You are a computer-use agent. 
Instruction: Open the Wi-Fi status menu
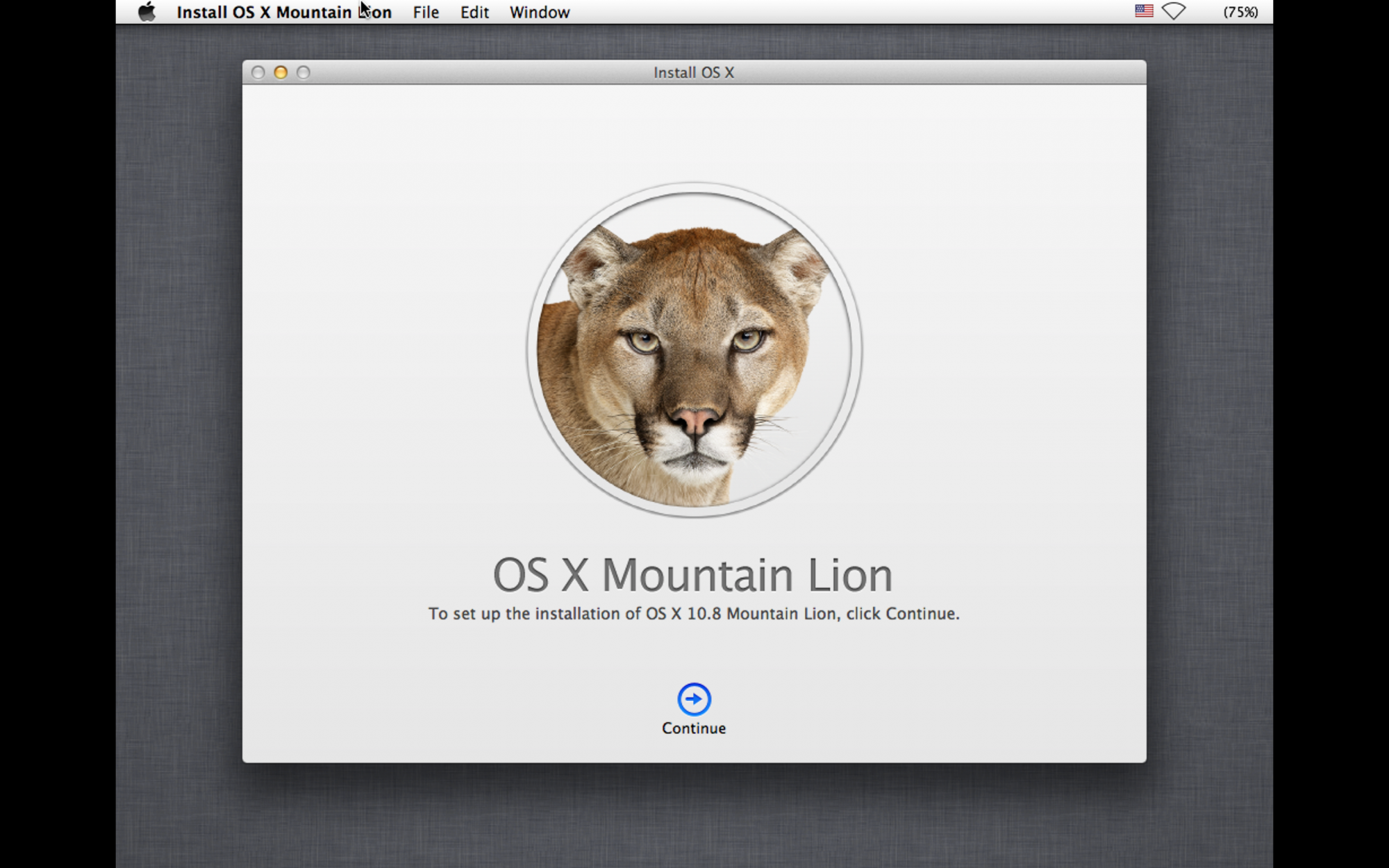point(1174,12)
